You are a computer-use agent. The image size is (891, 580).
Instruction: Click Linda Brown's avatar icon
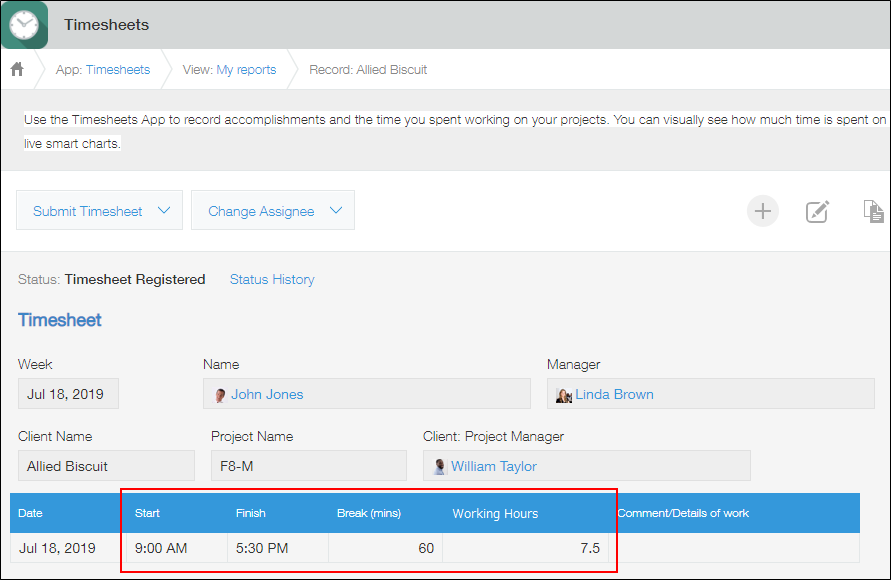tap(563, 394)
